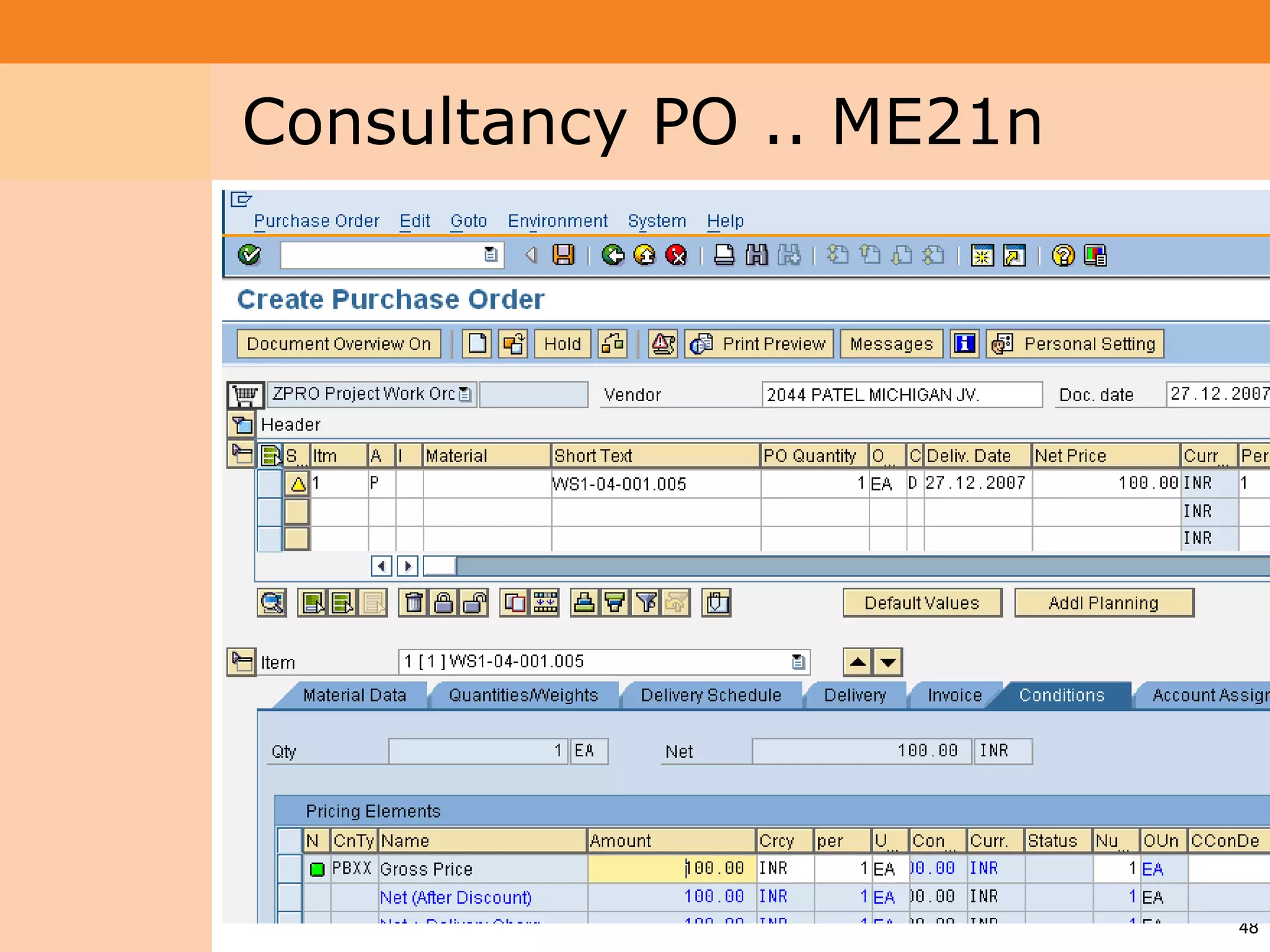Click the Default Values button
The height and width of the screenshot is (952, 1270).
(921, 602)
